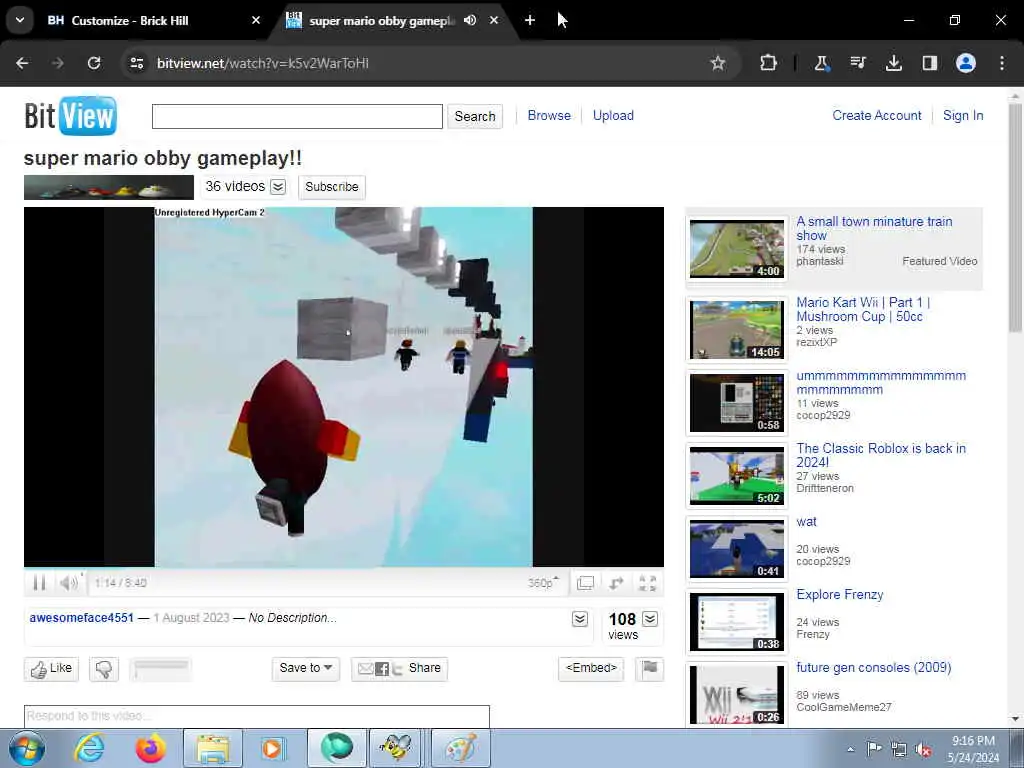Open Mario Kart Wii Part 1 video thumbnail
1024x768 pixels.
click(737, 329)
